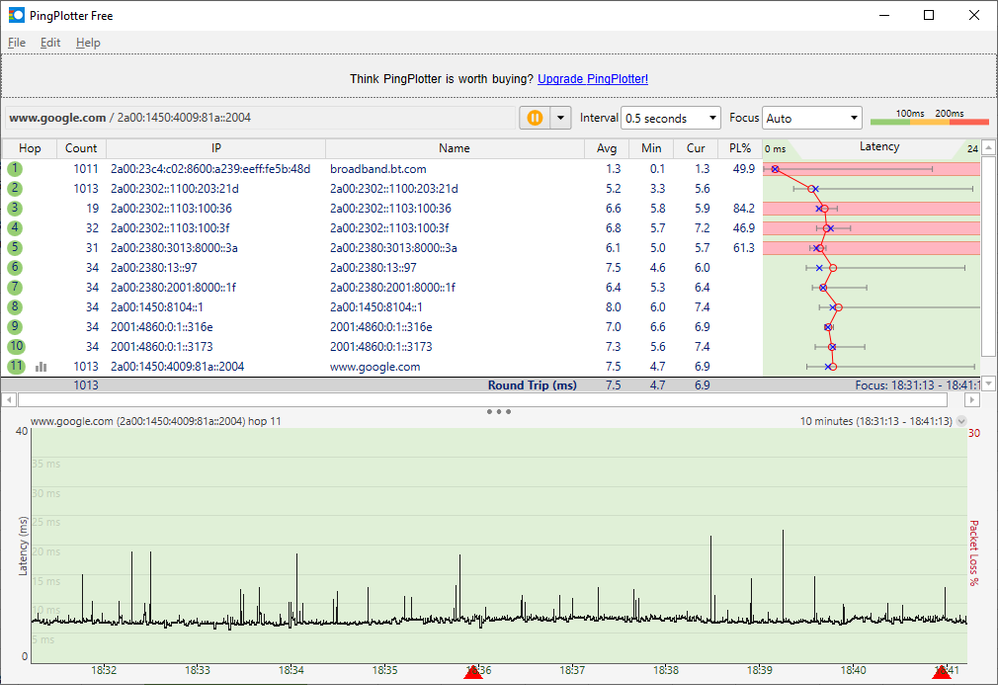Open the Edit menu
This screenshot has width=998, height=685.
pos(51,43)
